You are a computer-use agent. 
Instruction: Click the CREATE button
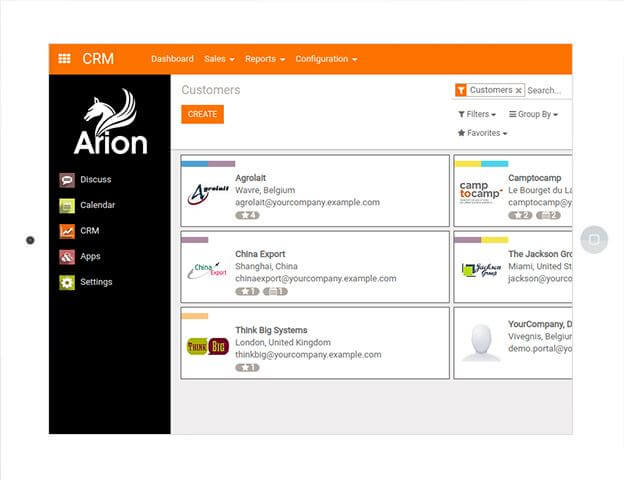point(203,114)
